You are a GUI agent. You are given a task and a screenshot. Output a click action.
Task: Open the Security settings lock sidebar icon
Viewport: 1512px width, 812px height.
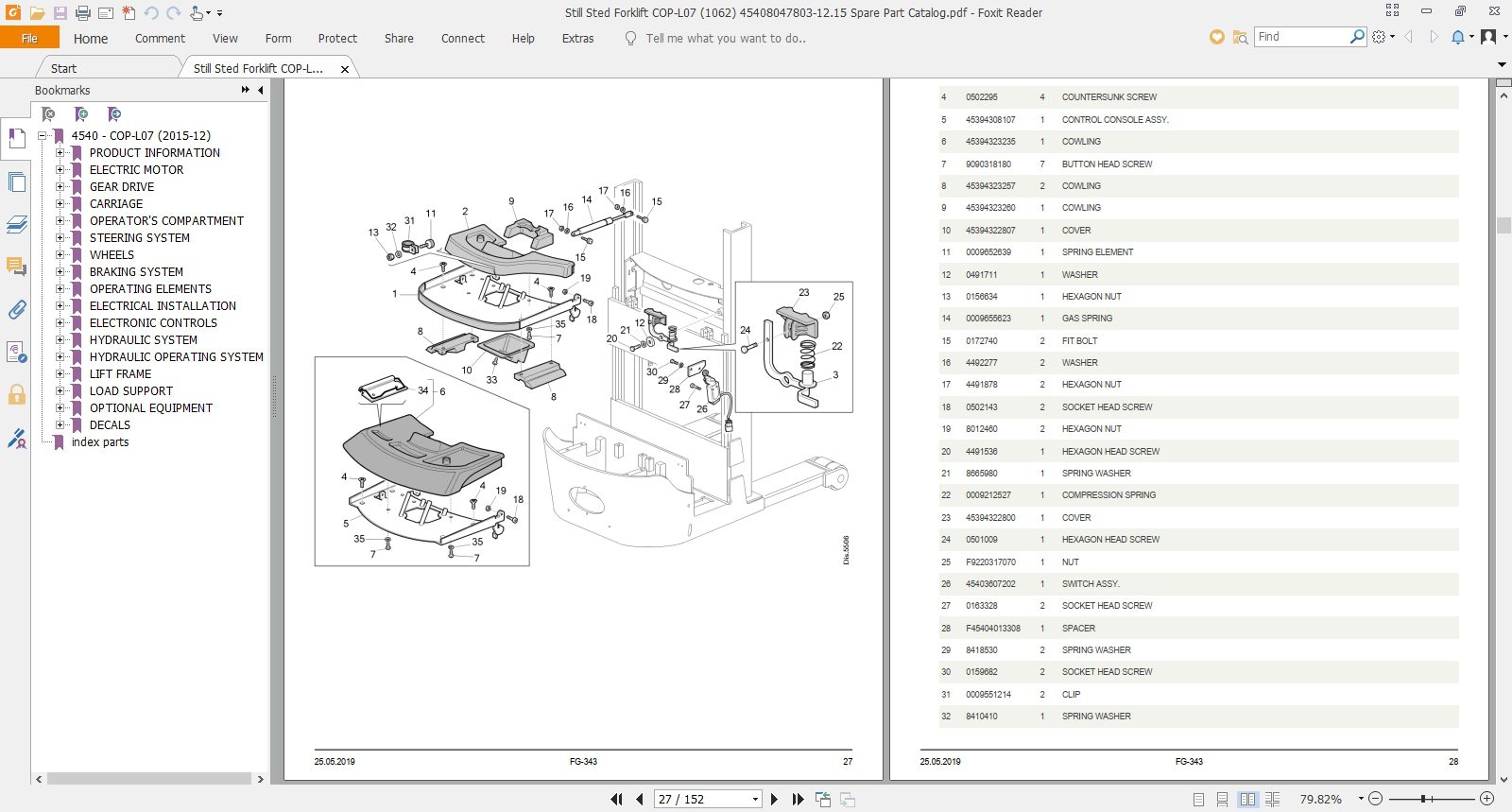click(16, 394)
